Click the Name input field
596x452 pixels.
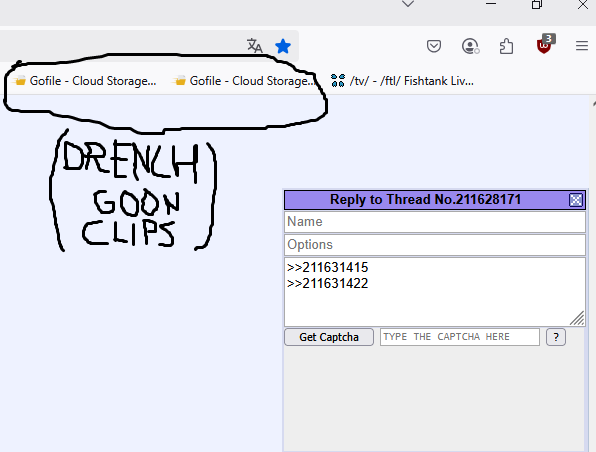(x=435, y=222)
